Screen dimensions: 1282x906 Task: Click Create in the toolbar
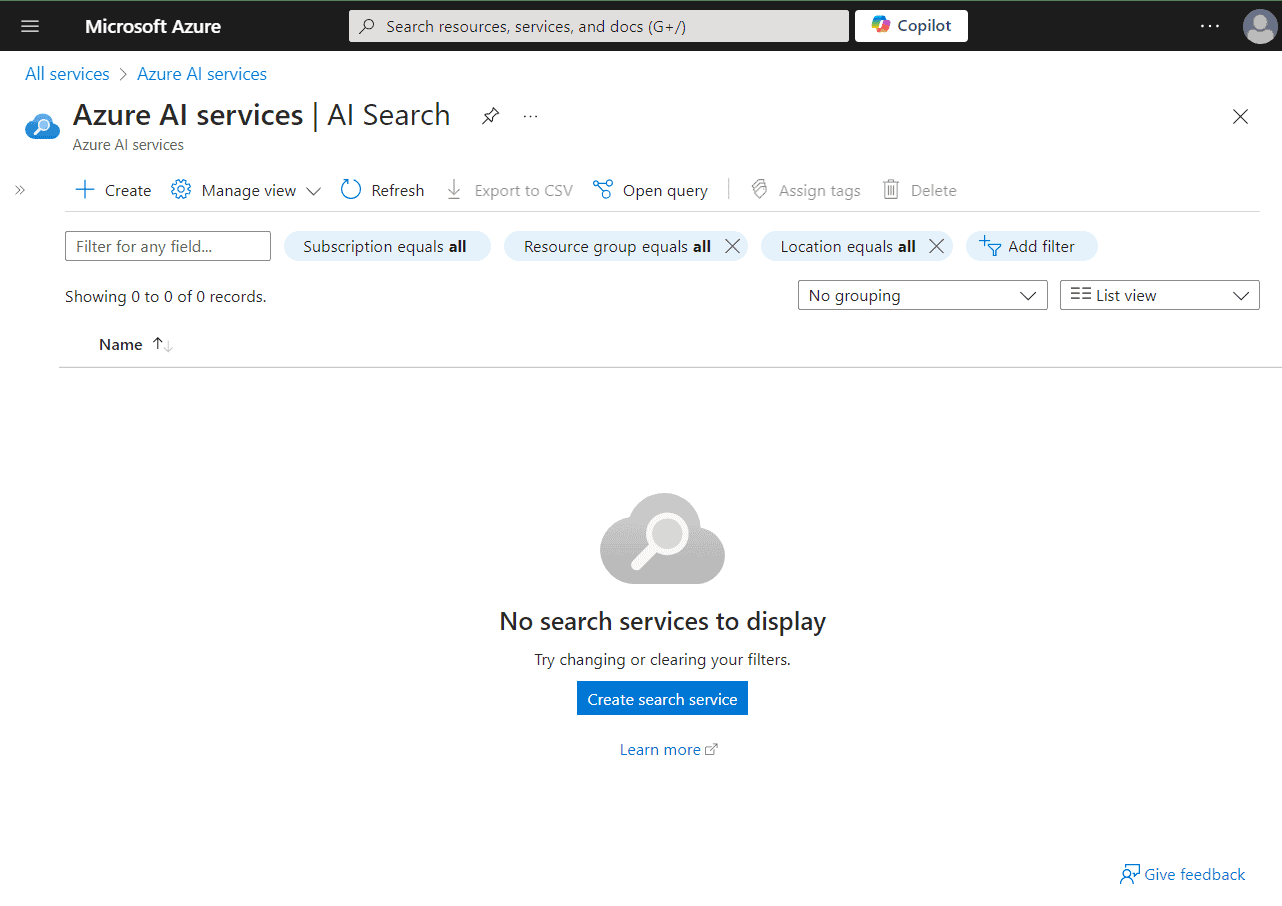click(114, 190)
